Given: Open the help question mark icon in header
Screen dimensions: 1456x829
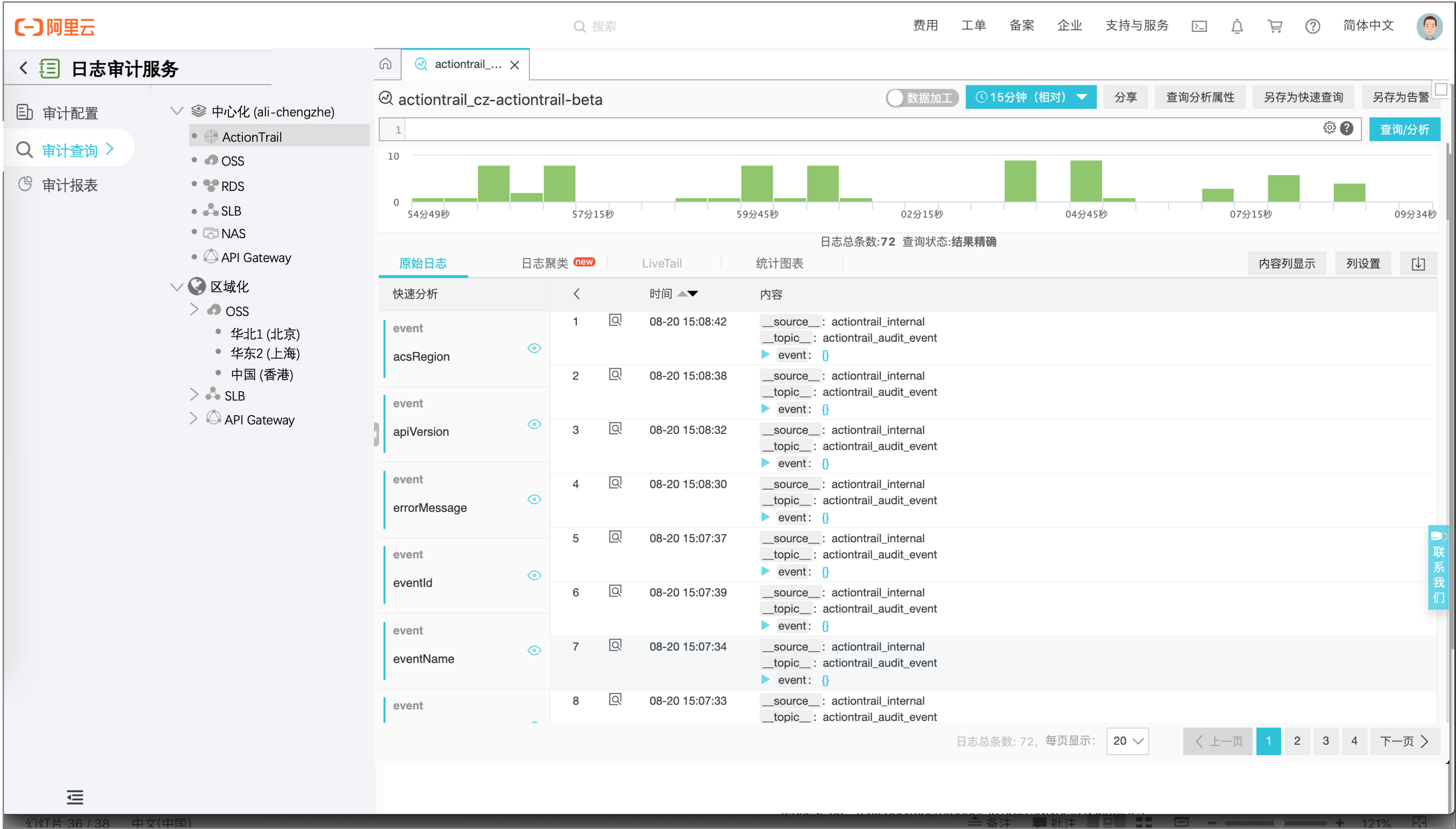Looking at the screenshot, I should point(1312,27).
